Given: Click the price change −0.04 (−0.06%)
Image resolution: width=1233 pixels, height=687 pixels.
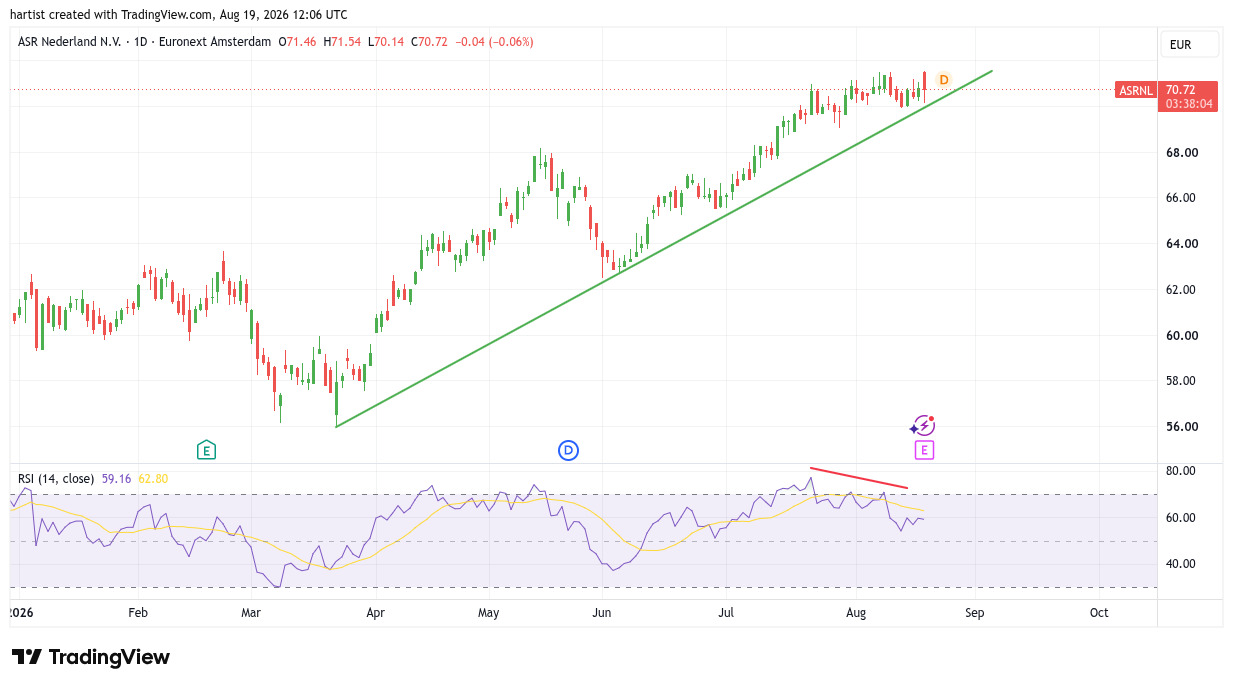Looking at the screenshot, I should tap(494, 42).
